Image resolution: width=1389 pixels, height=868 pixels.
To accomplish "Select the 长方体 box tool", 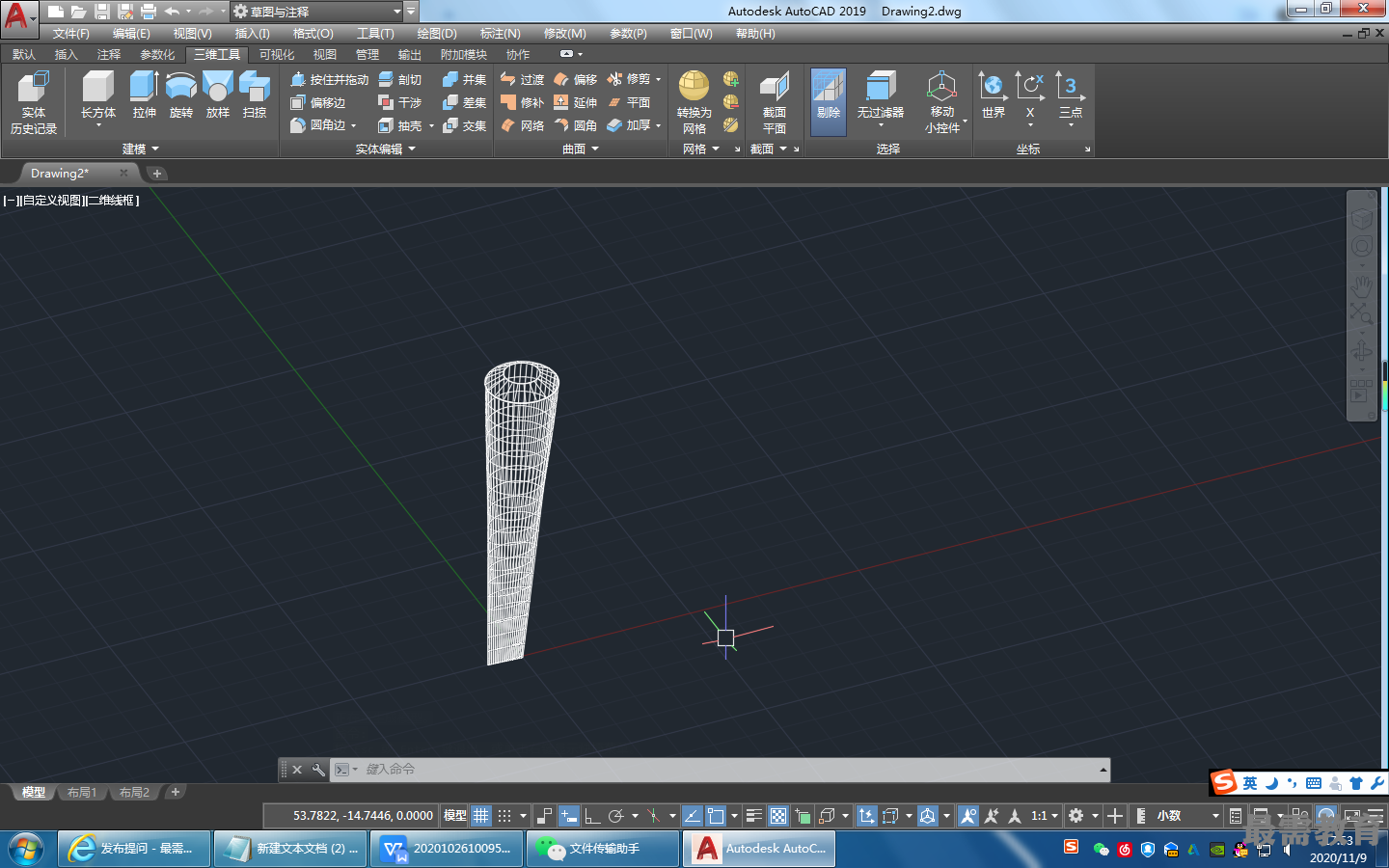I will coord(97,96).
